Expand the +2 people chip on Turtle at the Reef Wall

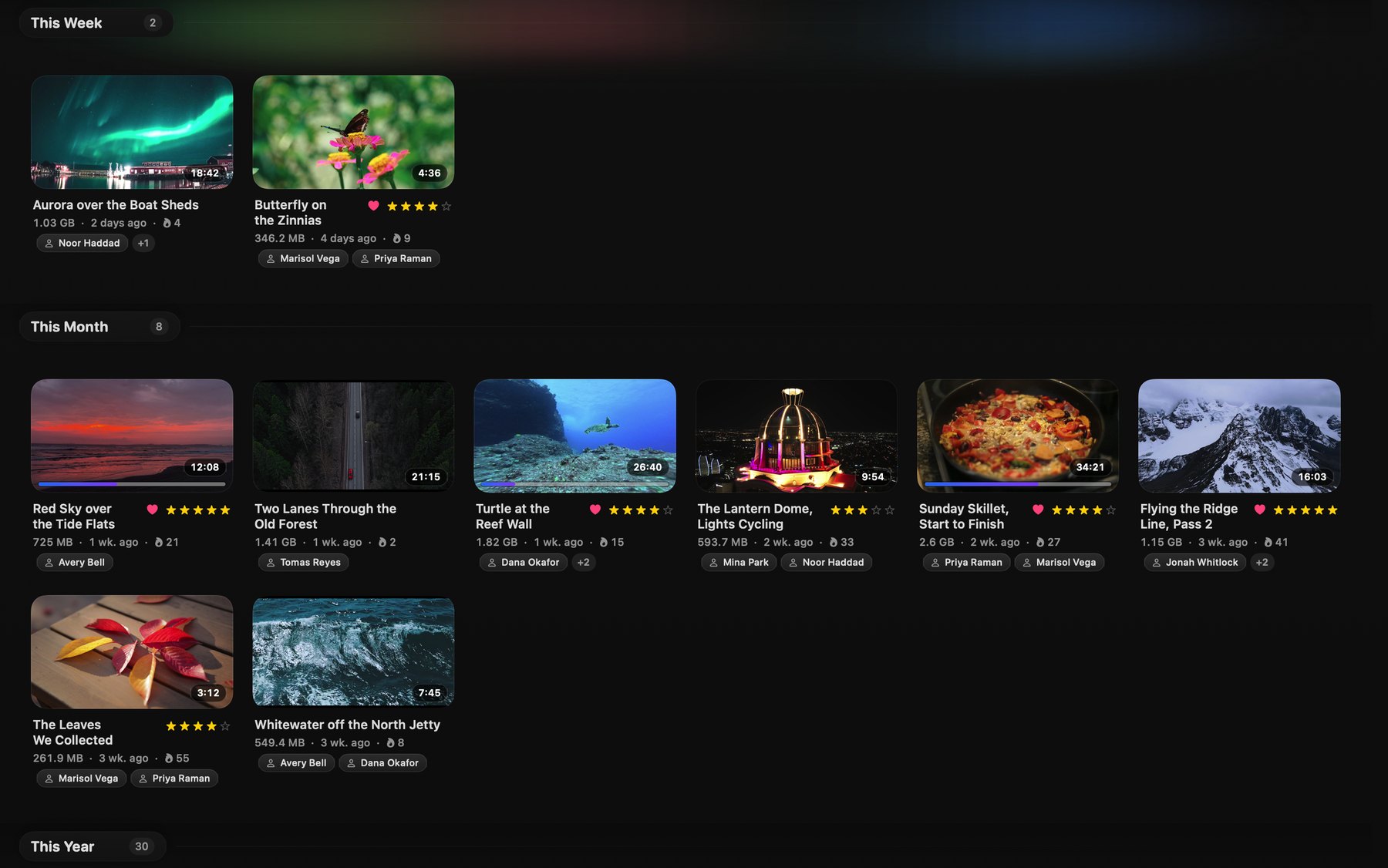tap(584, 562)
